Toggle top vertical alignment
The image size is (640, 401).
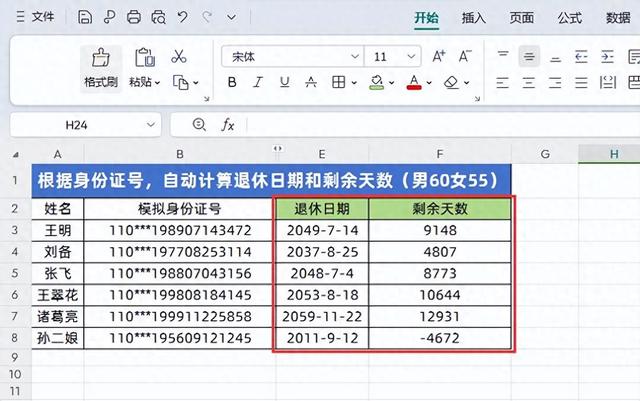click(x=503, y=56)
